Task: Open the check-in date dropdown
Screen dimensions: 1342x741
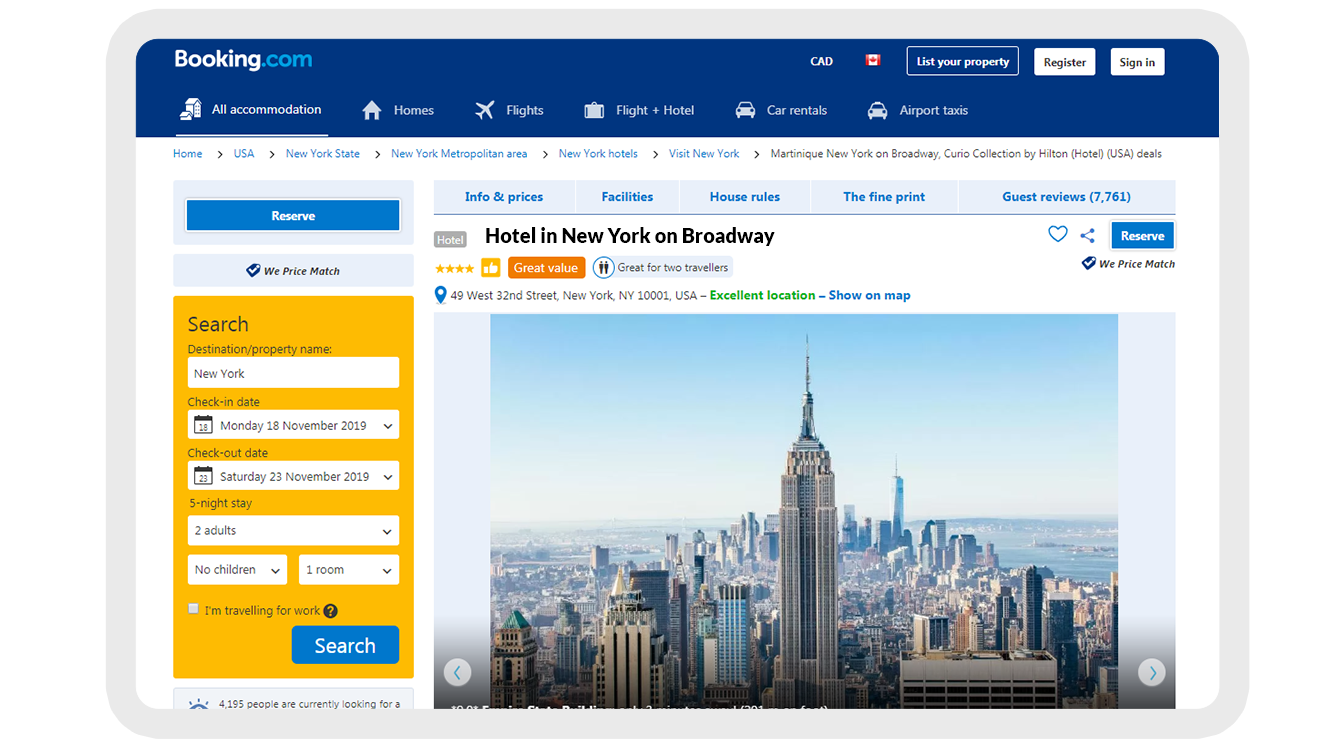Action: [x=293, y=425]
